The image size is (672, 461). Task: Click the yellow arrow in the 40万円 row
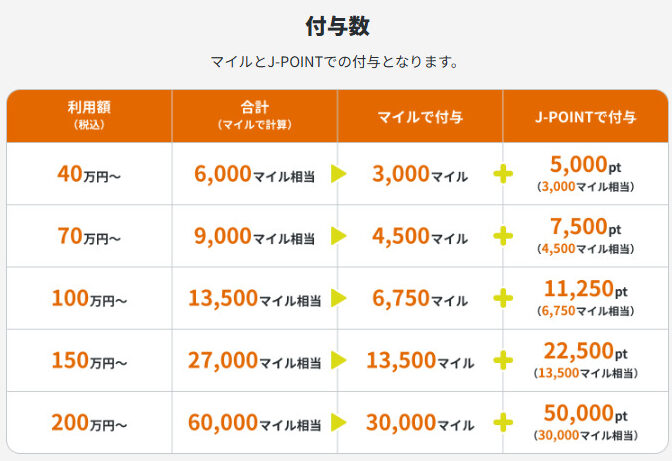tap(338, 174)
